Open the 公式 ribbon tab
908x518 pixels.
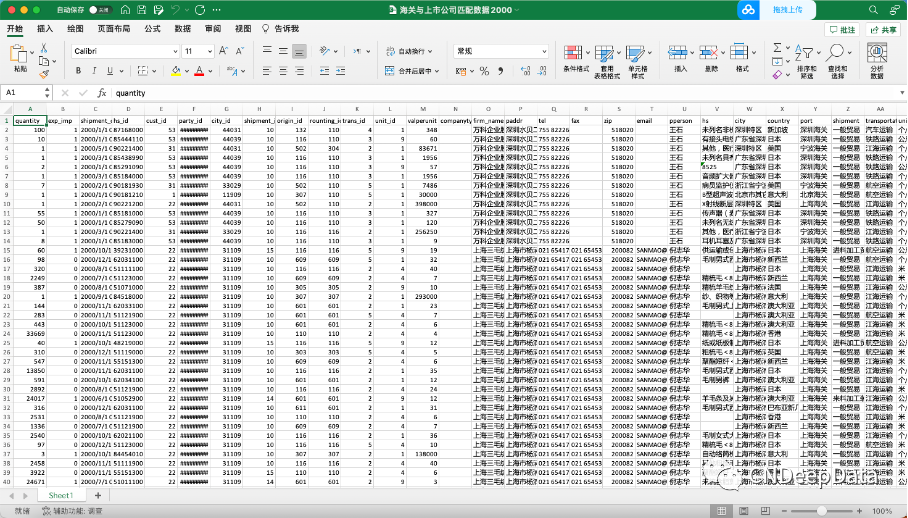coord(152,28)
